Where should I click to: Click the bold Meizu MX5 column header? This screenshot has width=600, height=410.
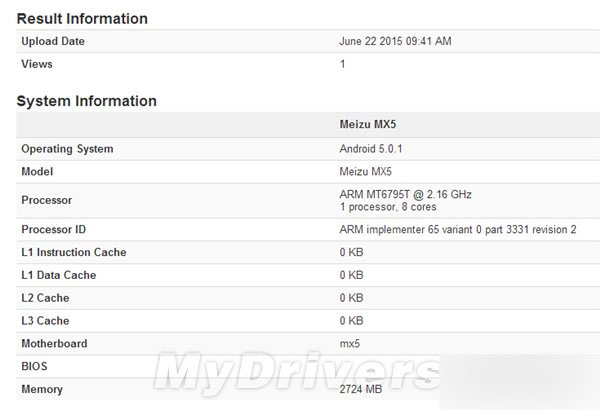click(375, 127)
